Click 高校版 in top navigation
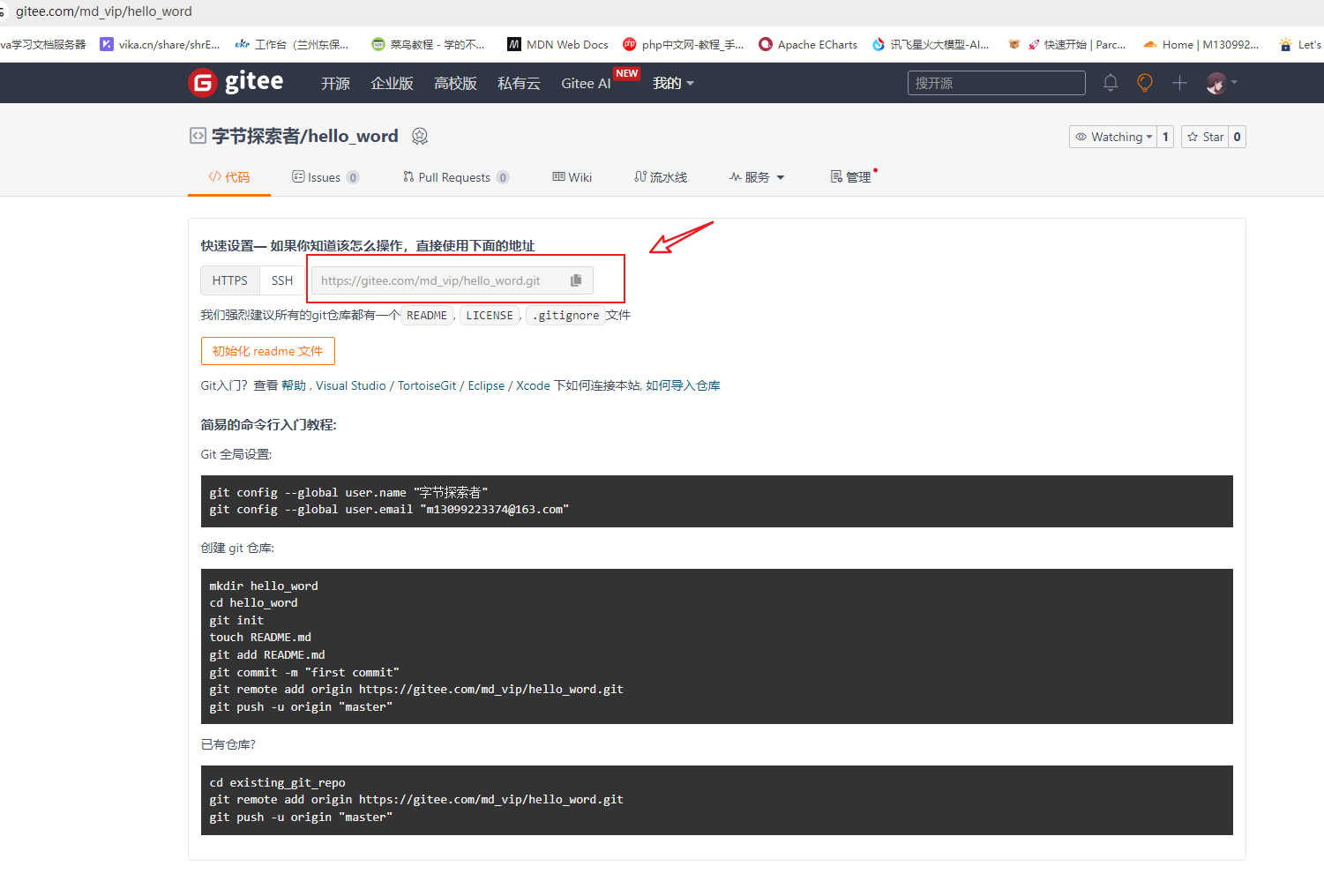This screenshot has width=1324, height=896. pyautogui.click(x=455, y=83)
